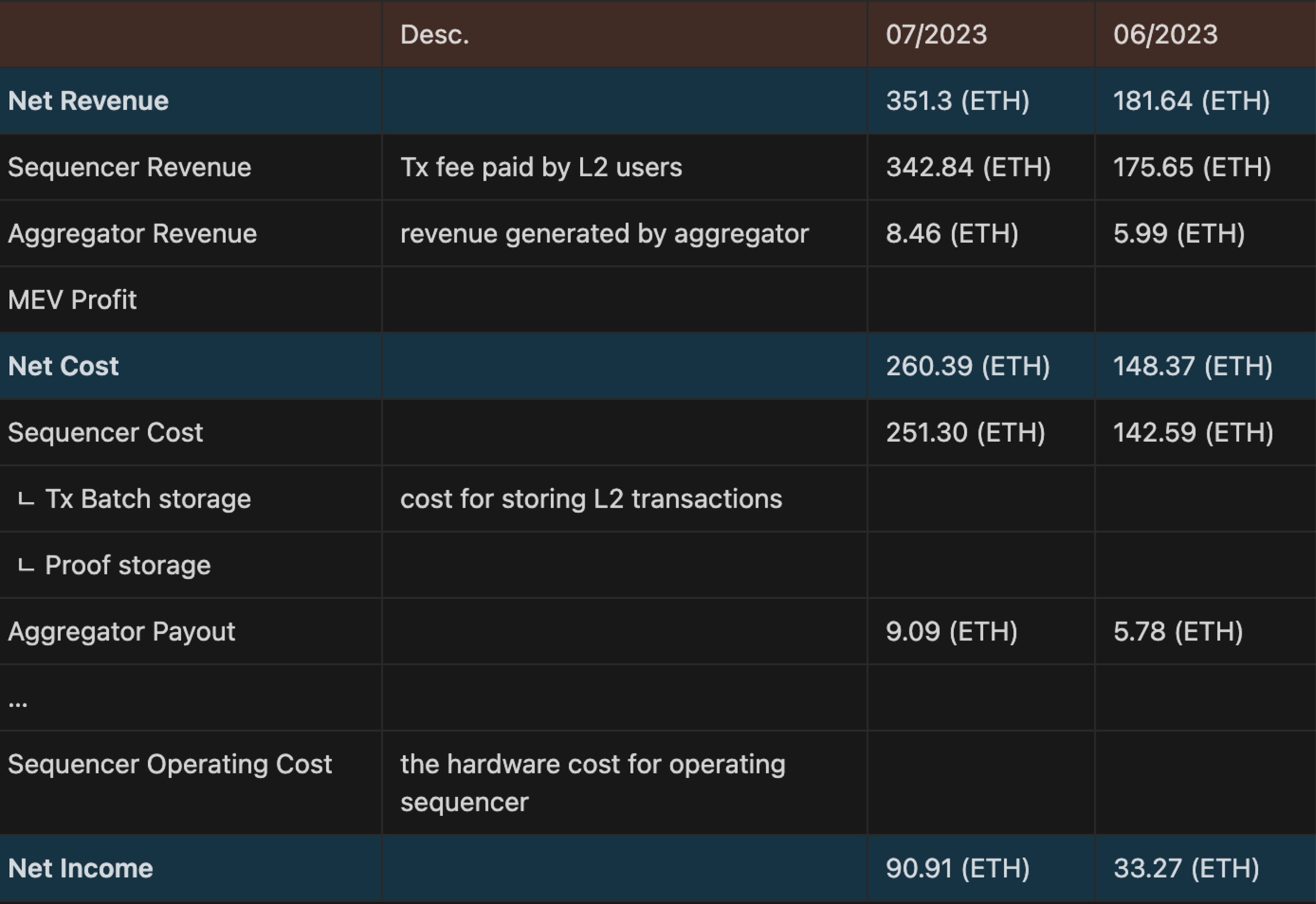Select the Proof storage sub-row
1316x904 pixels.
[x=128, y=565]
